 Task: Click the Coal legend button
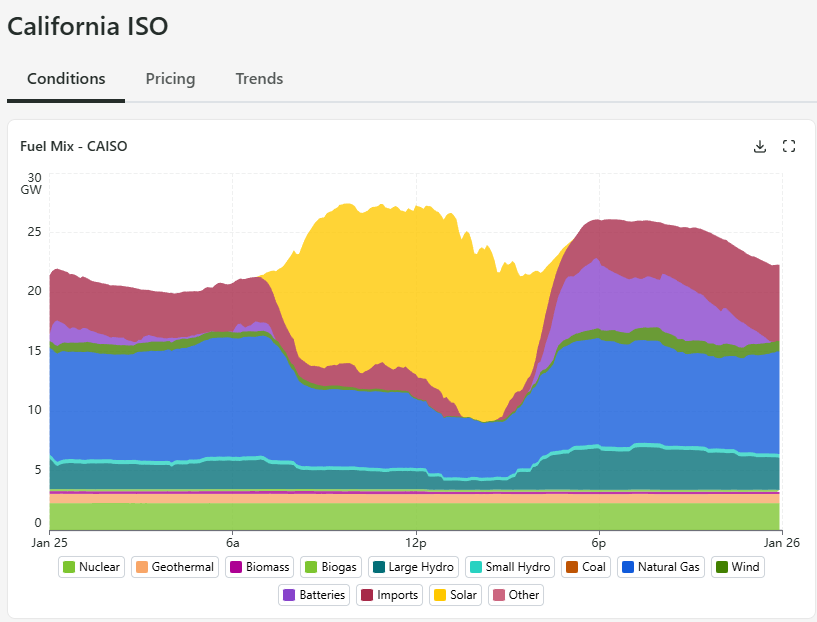point(585,567)
